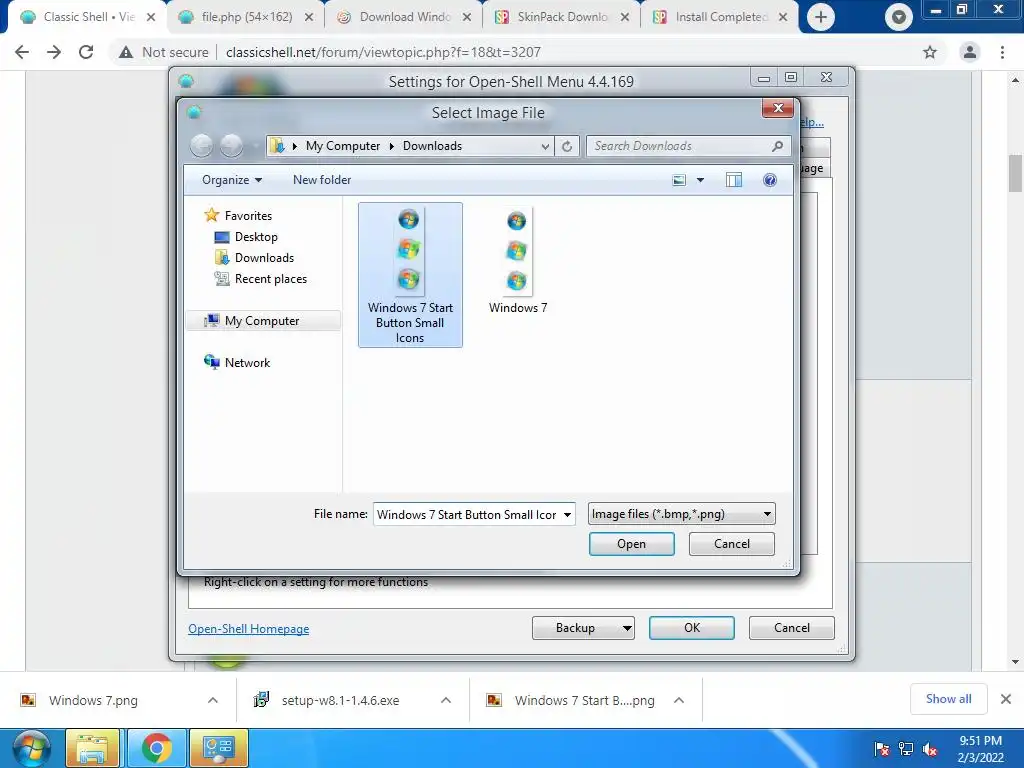Select the Windows 7 Start Button Small Icons thumbnail
1024x768 pixels.
point(410,274)
